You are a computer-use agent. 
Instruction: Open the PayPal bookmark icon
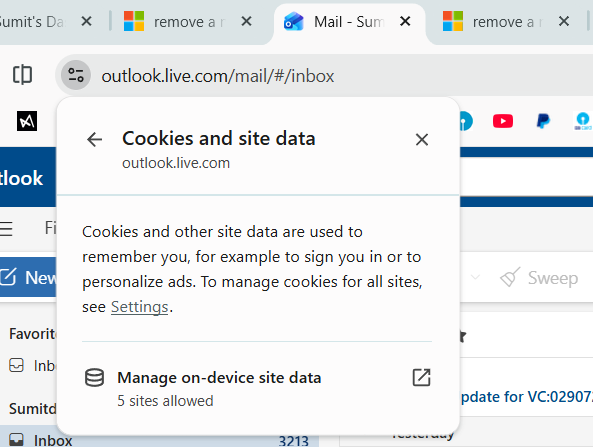[543, 121]
